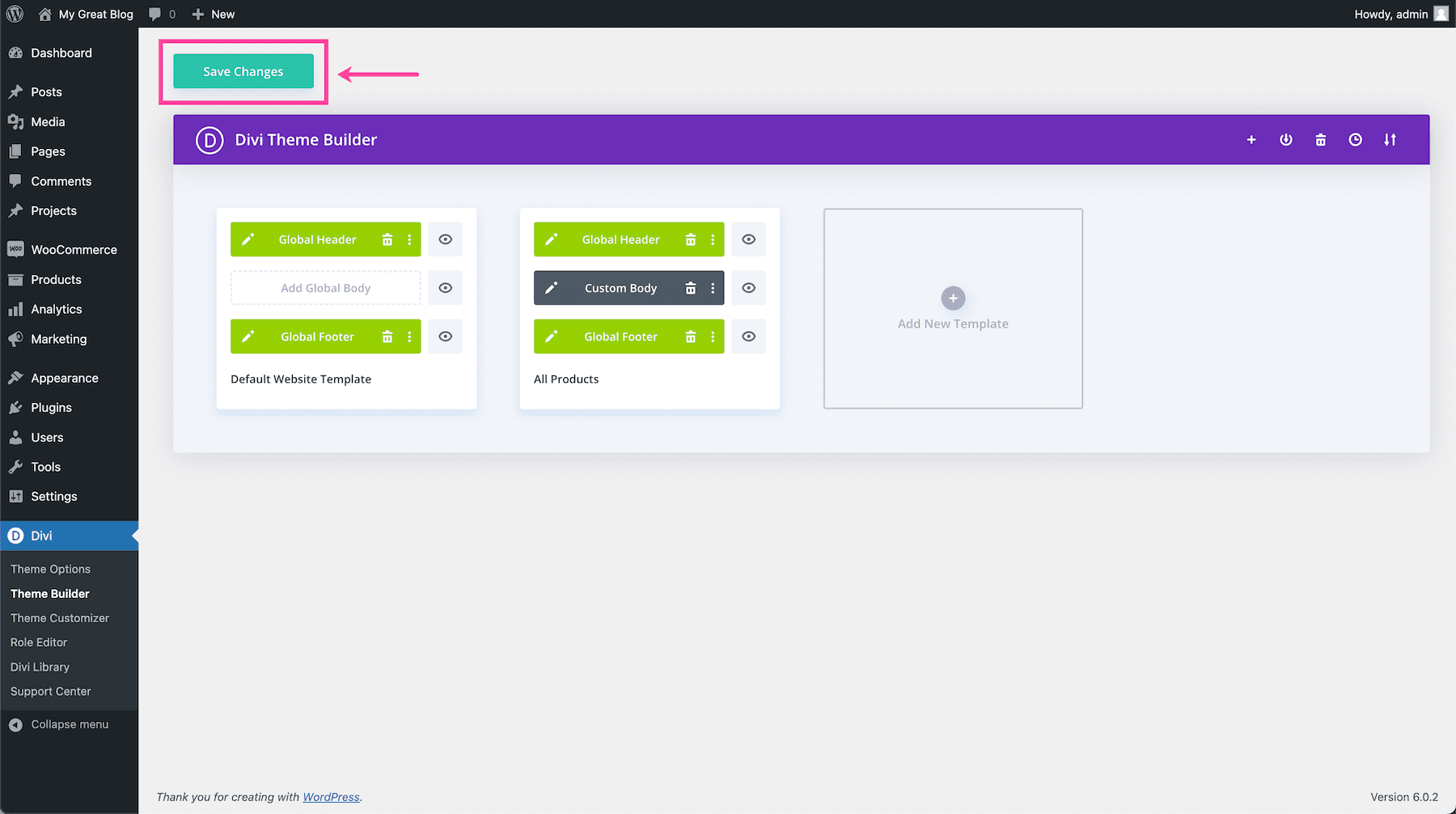This screenshot has width=1456, height=814.
Task: Open the Divi Library
Action: coord(40,667)
